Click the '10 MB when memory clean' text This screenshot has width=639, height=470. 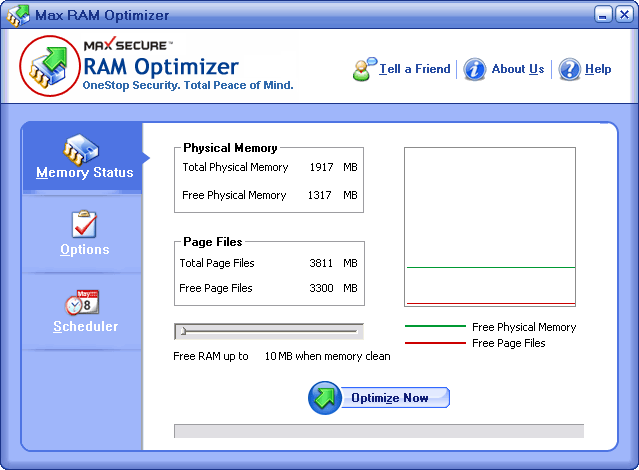pos(328,356)
